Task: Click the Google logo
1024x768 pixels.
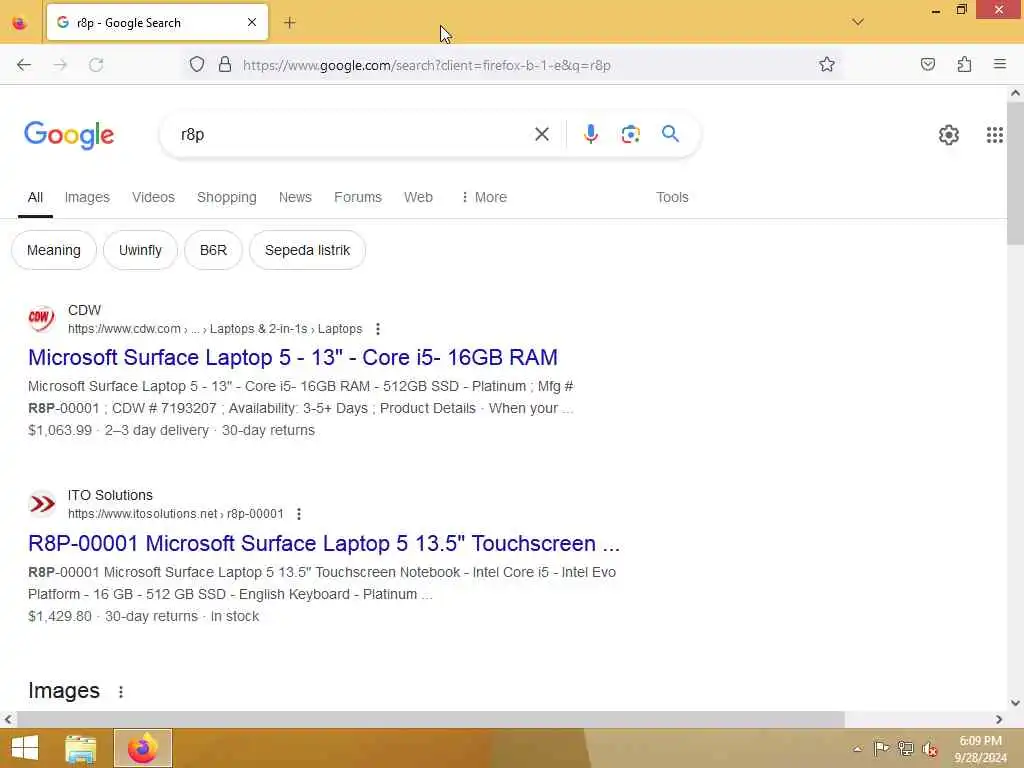Action: 69,135
